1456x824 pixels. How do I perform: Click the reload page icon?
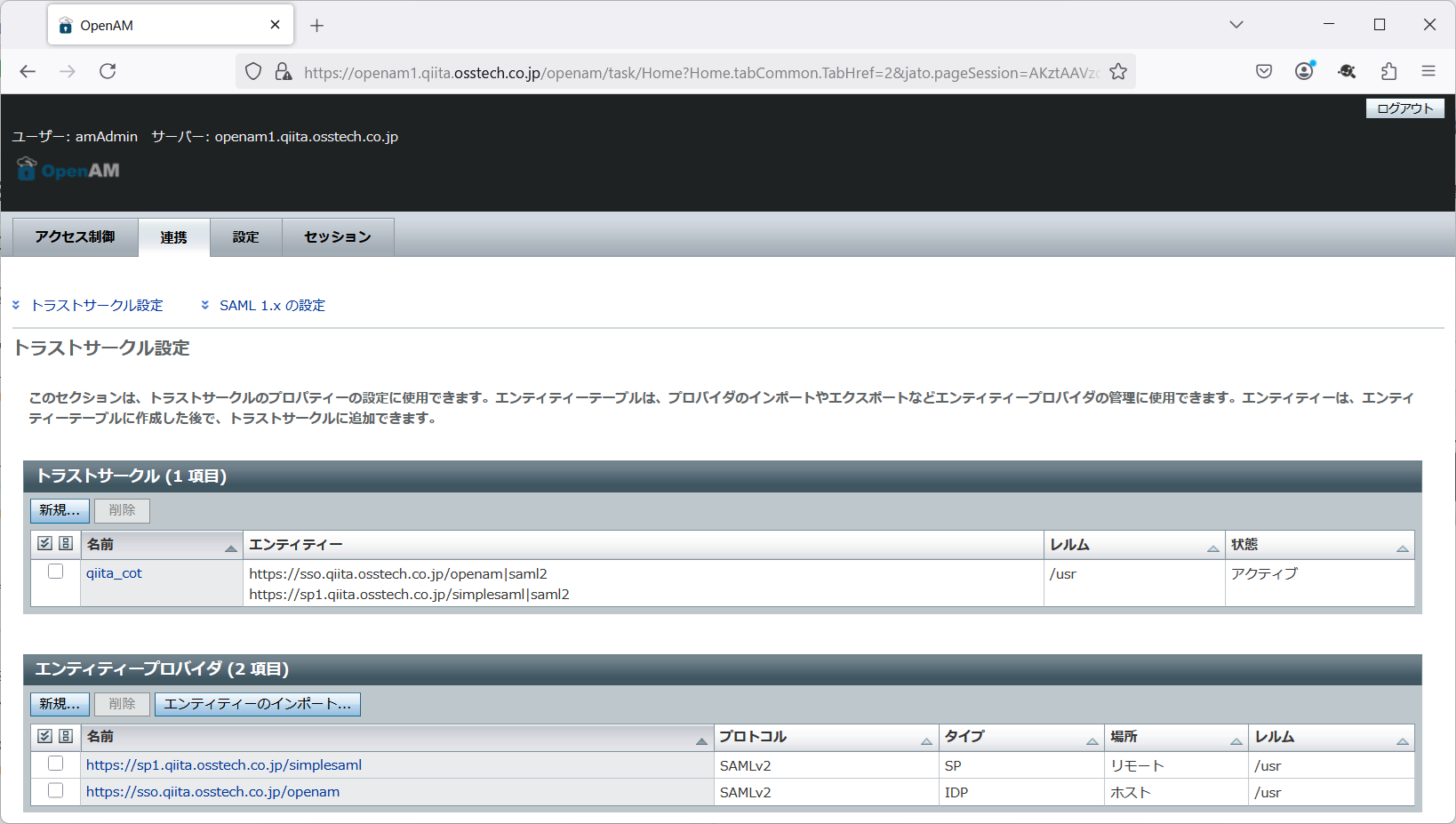click(108, 71)
